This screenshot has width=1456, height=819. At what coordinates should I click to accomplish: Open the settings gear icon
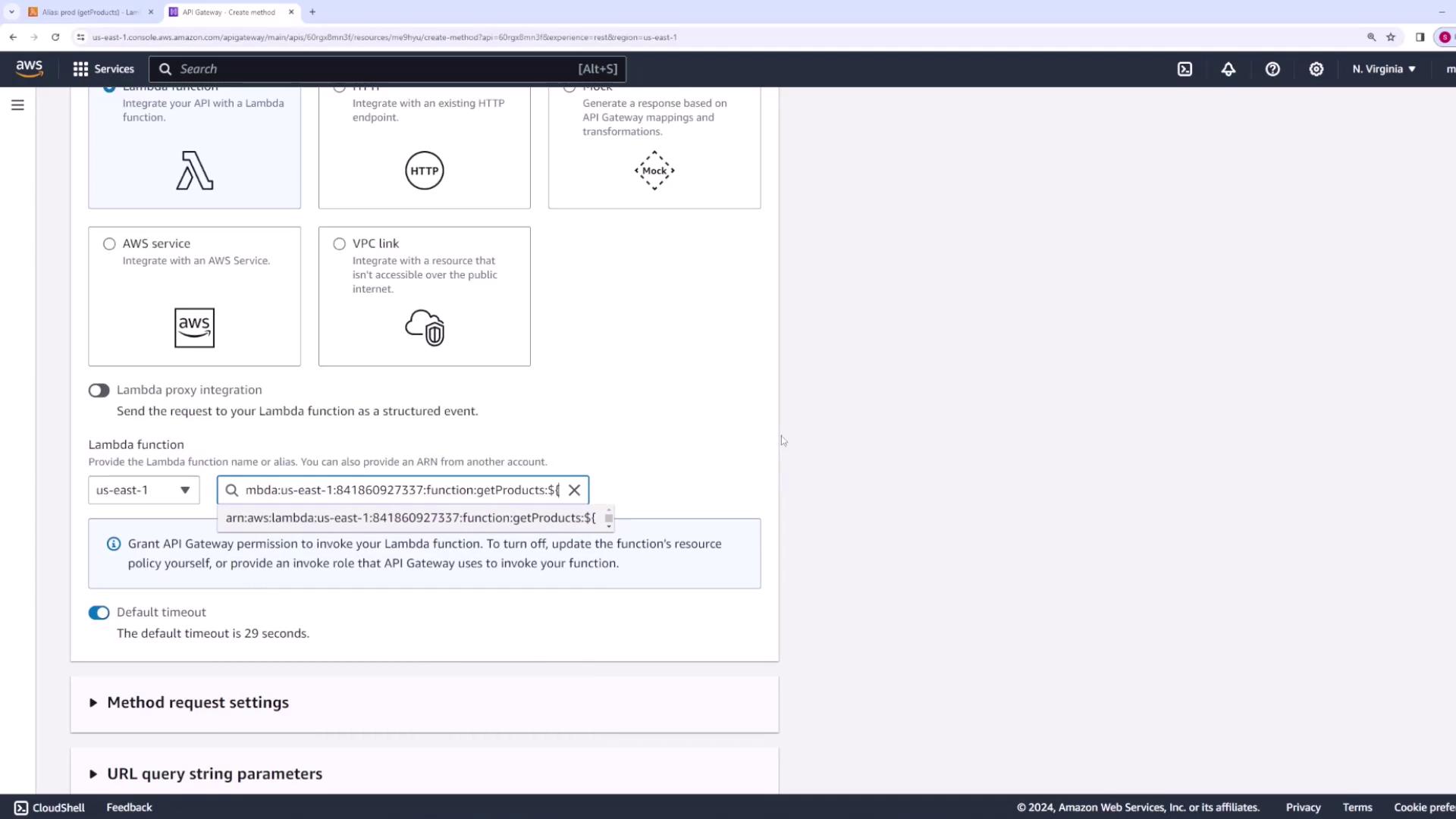pos(1316,69)
